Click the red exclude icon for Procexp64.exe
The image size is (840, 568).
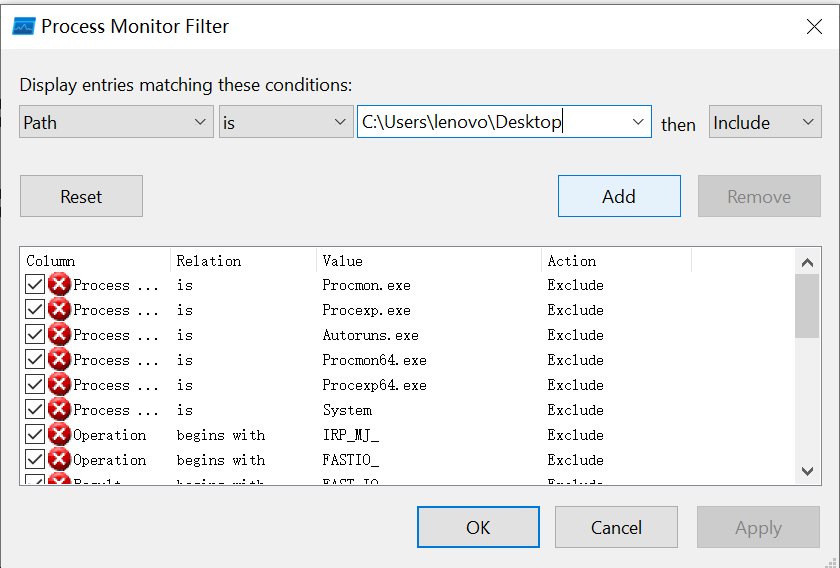point(60,385)
